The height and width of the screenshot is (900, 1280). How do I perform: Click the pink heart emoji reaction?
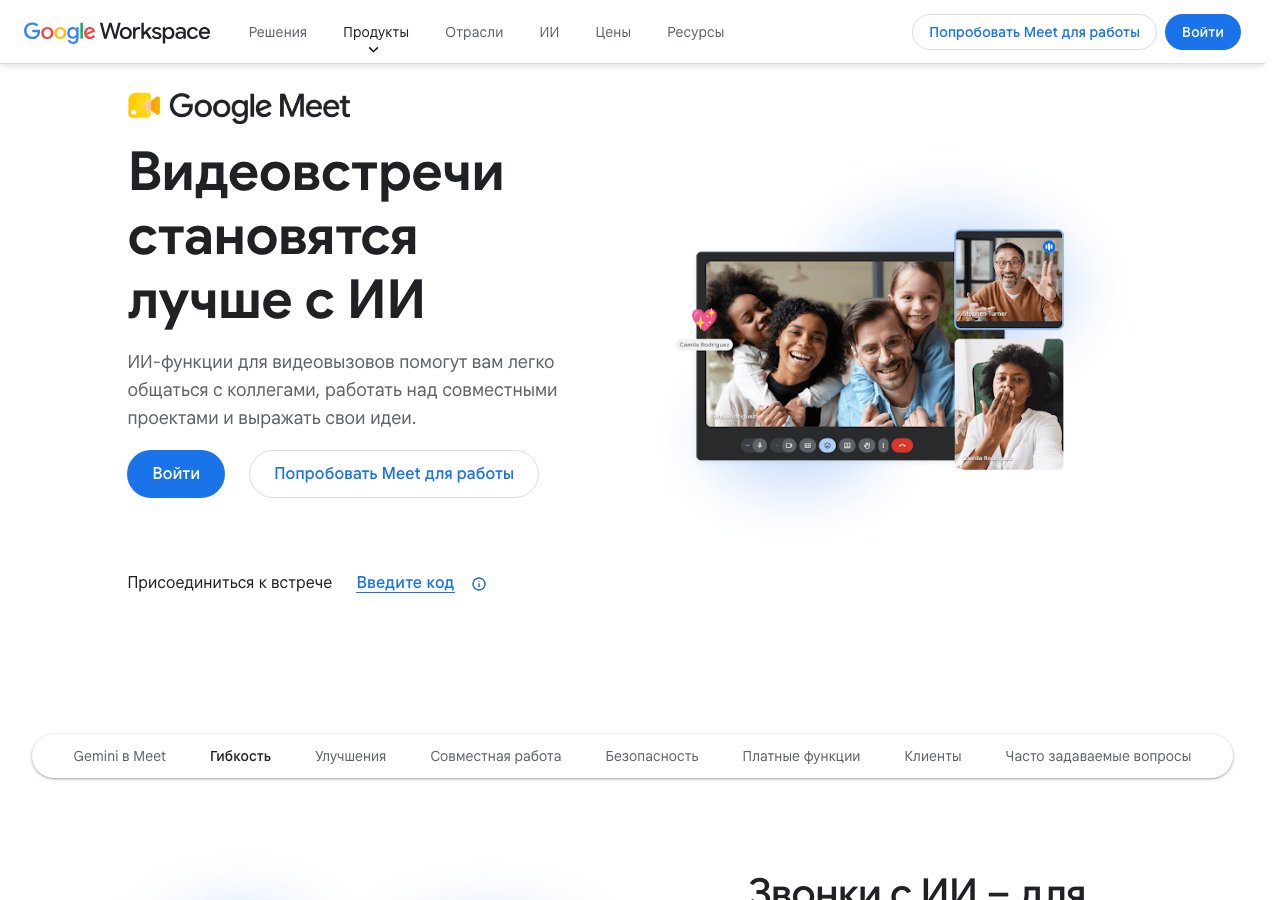704,319
